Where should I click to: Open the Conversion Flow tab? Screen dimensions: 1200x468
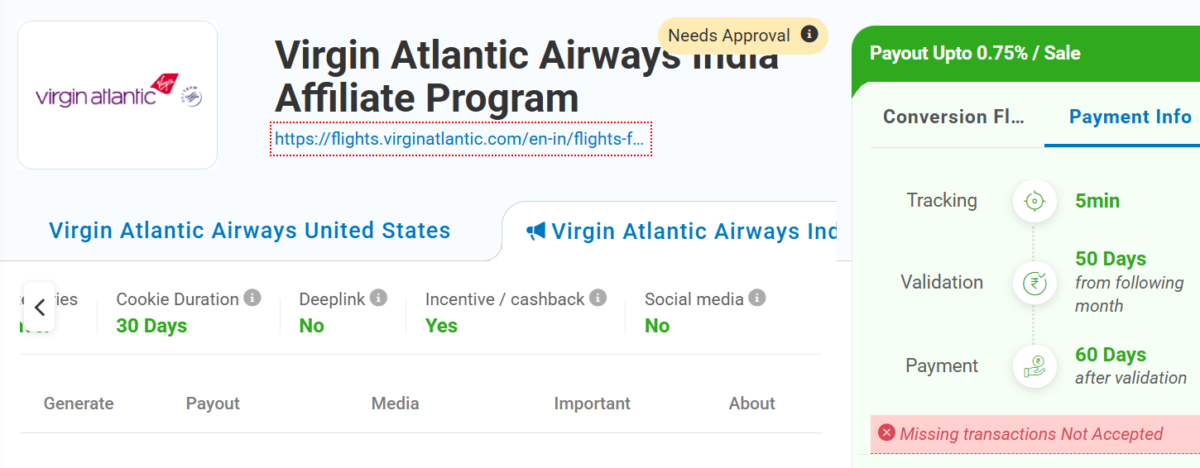[x=954, y=117]
